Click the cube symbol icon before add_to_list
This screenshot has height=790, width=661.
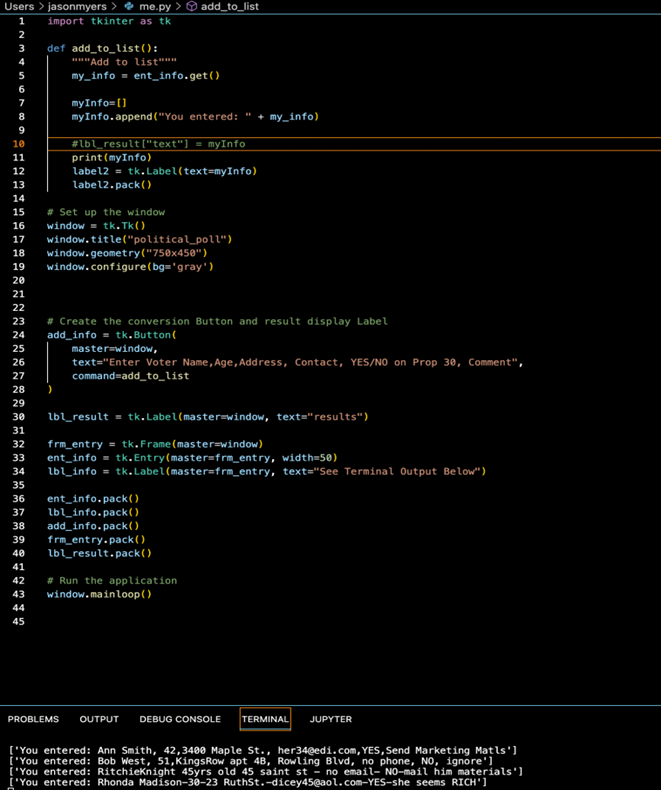(191, 7)
